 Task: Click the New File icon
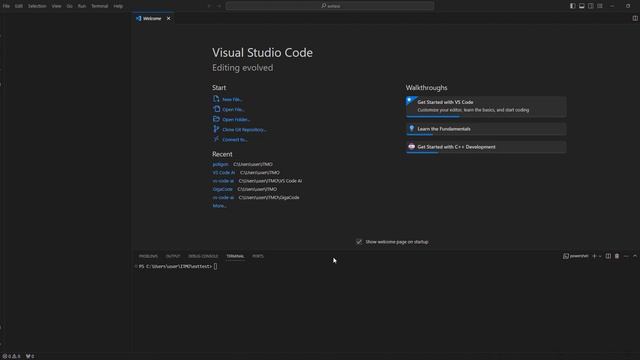pyautogui.click(x=216, y=99)
